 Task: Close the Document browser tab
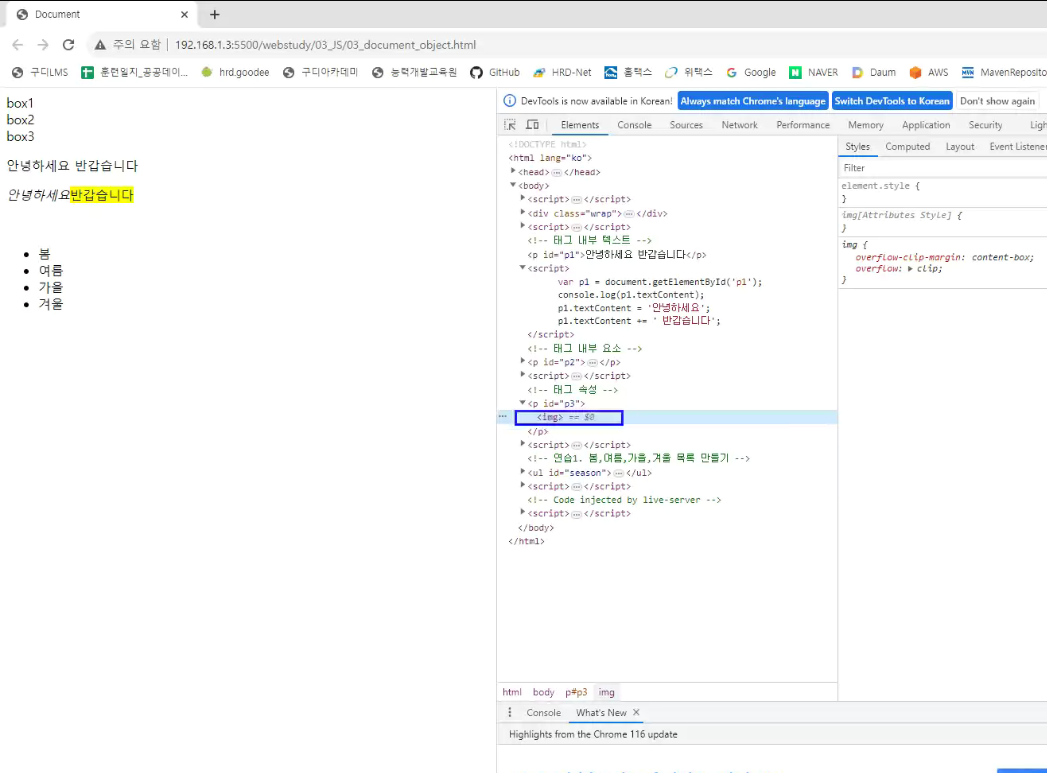click(x=184, y=14)
